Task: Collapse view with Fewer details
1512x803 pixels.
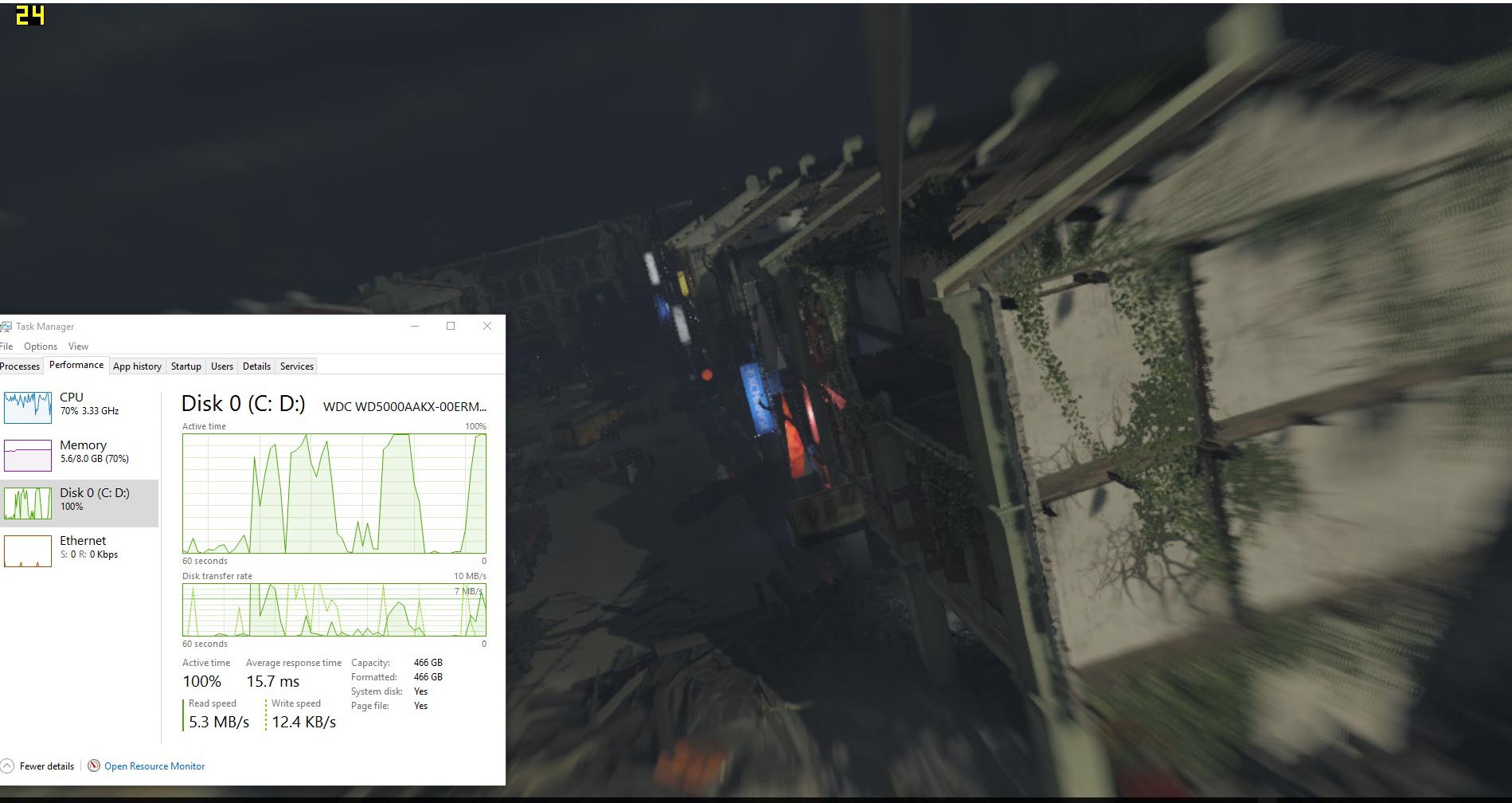Action: coord(47,766)
